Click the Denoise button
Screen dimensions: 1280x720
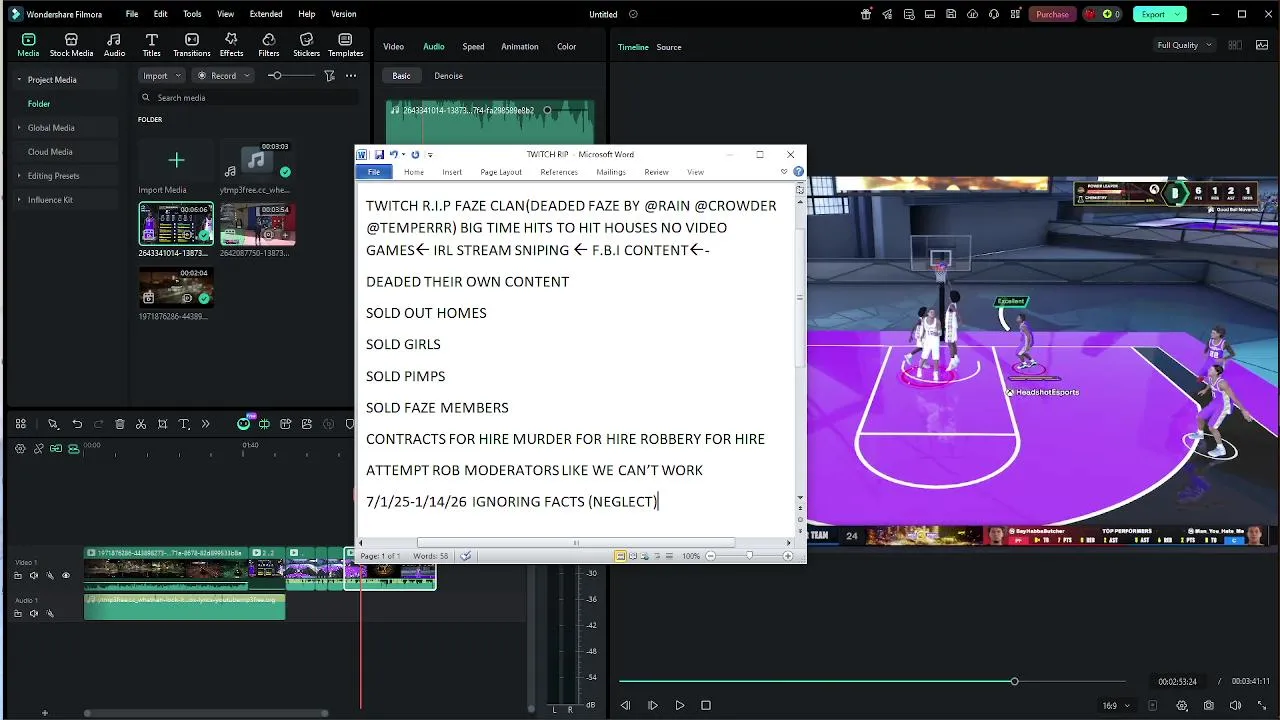(x=448, y=76)
